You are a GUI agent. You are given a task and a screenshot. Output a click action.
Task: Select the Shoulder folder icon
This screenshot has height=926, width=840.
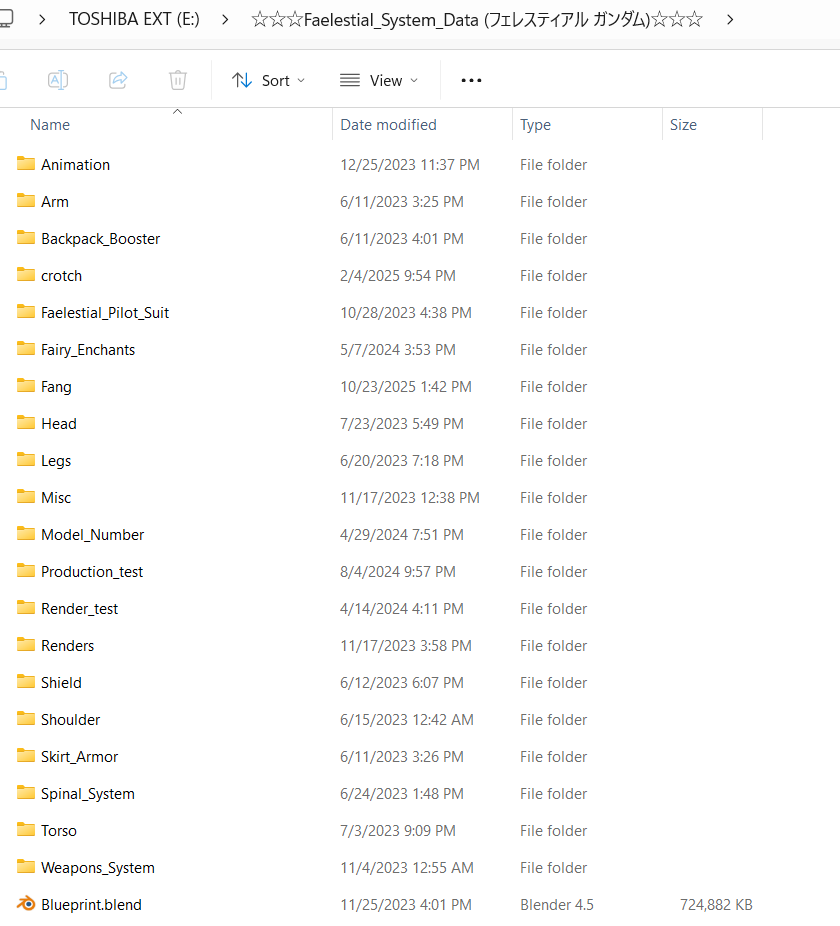pos(25,719)
